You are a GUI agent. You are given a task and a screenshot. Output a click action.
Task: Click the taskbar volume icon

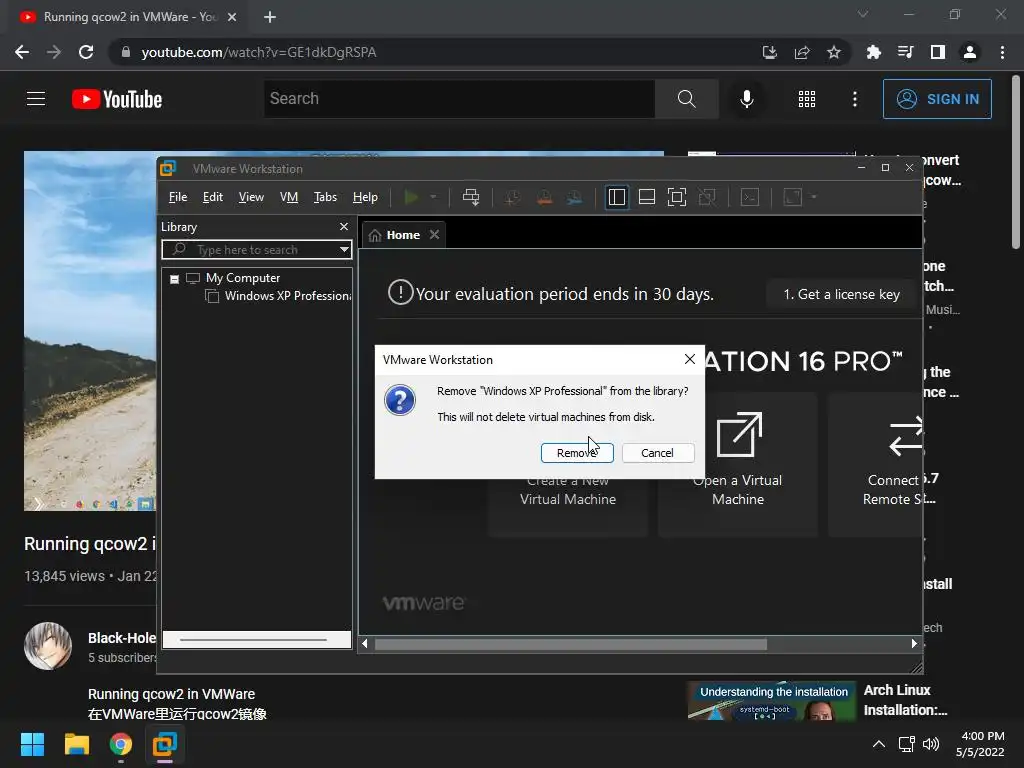click(931, 744)
